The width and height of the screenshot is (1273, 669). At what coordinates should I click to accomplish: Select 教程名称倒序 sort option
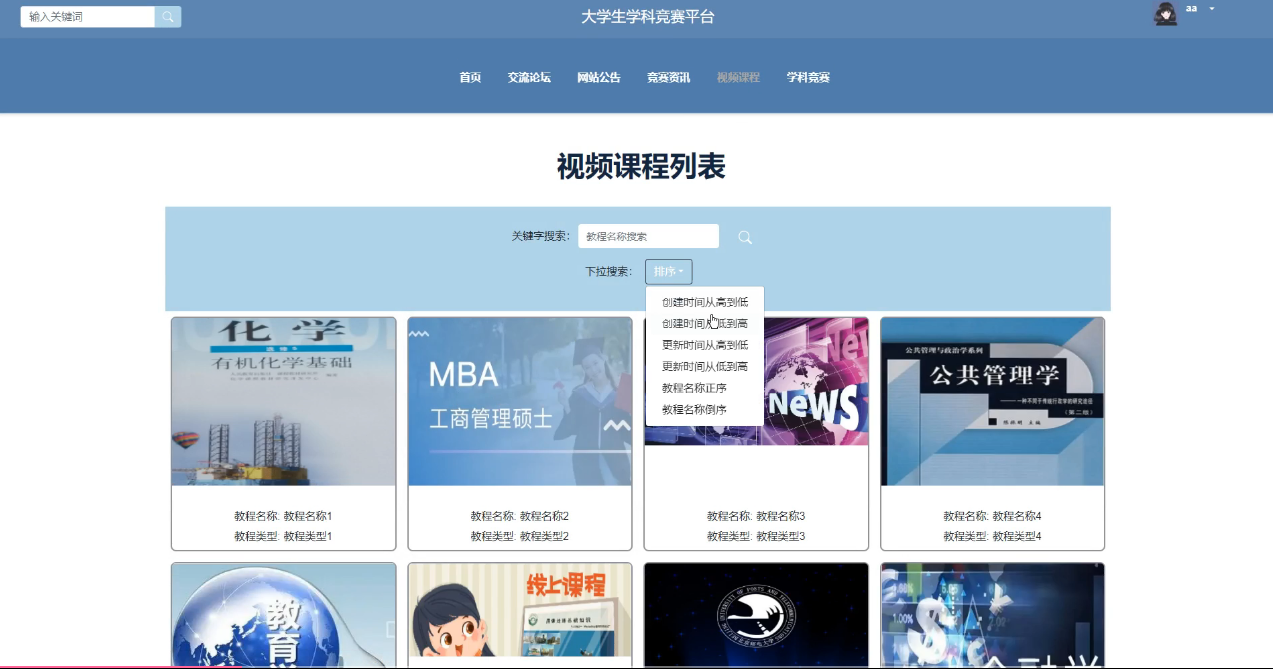pos(705,410)
